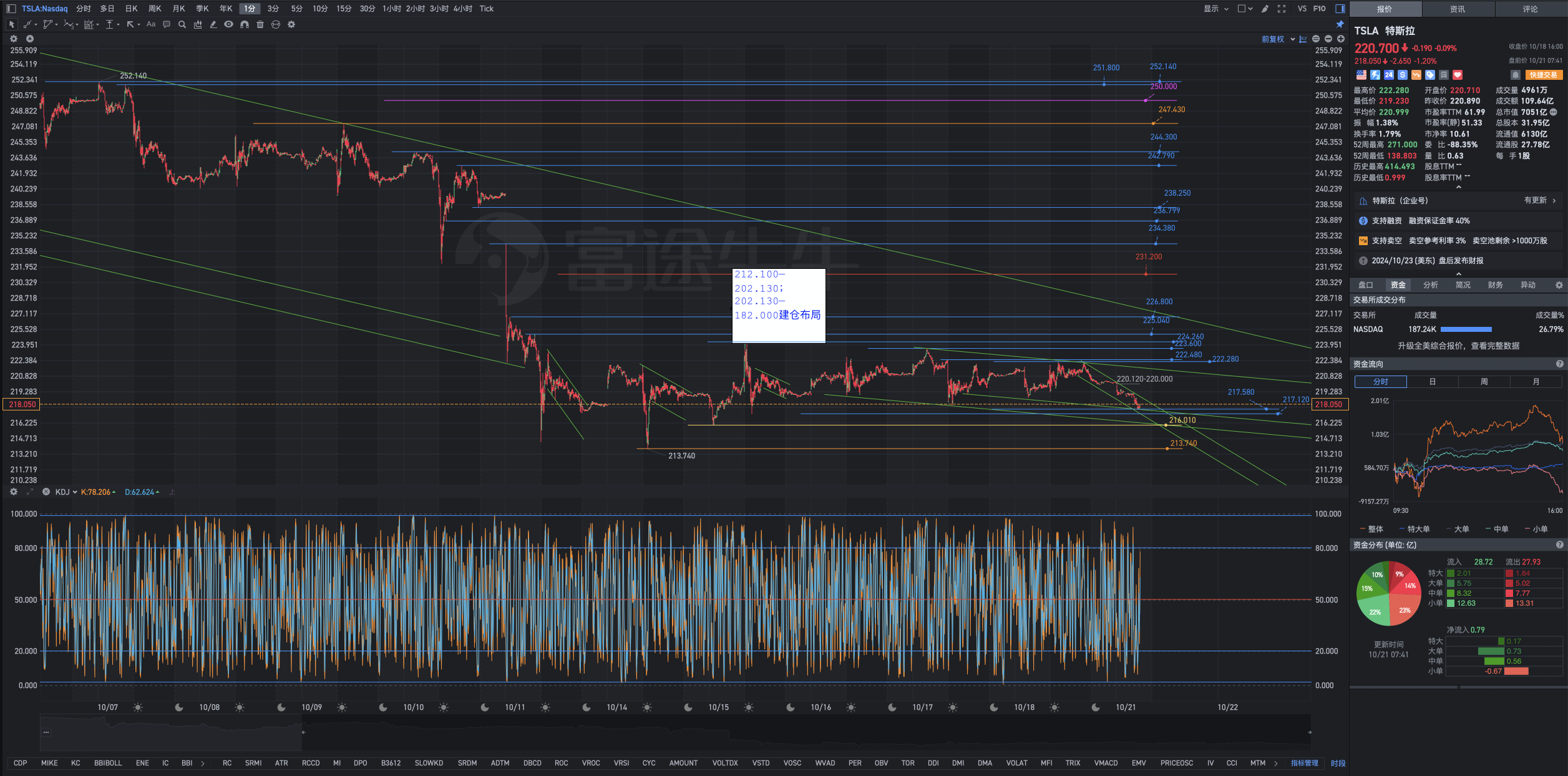Select the trend line drawing tool
This screenshot has height=776, width=1568.
(27, 24)
